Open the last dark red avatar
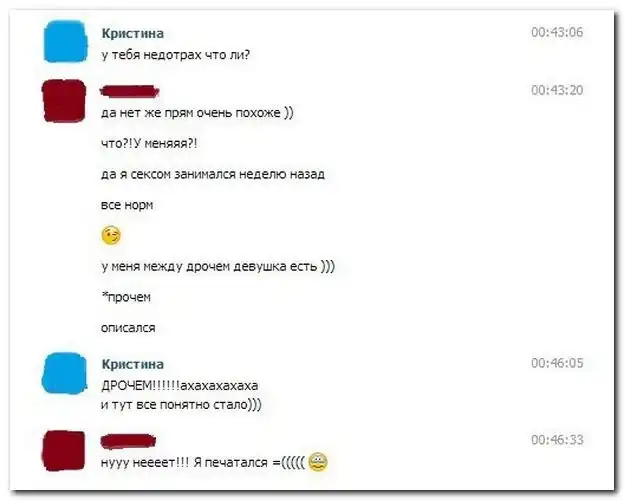Image resolution: width=625 pixels, height=501 pixels. click(x=64, y=451)
